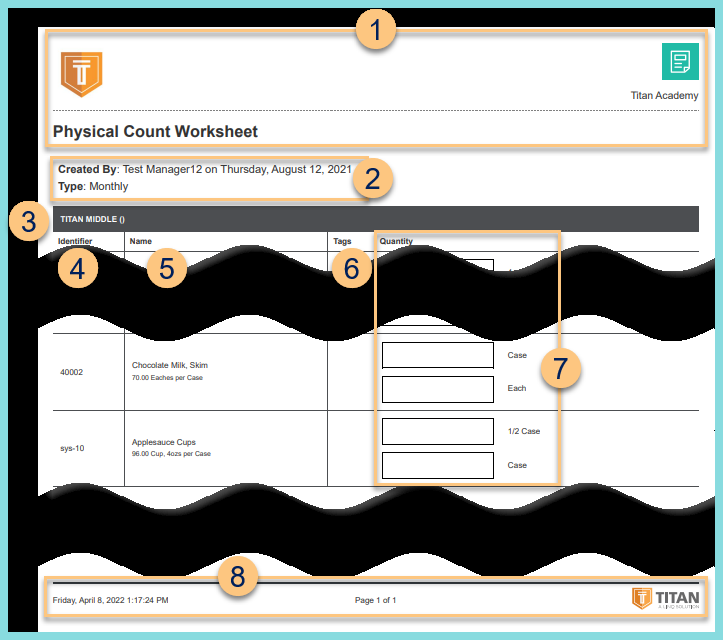
Task: Click the Chocolate Milk, Skim item name
Action: [x=170, y=365]
